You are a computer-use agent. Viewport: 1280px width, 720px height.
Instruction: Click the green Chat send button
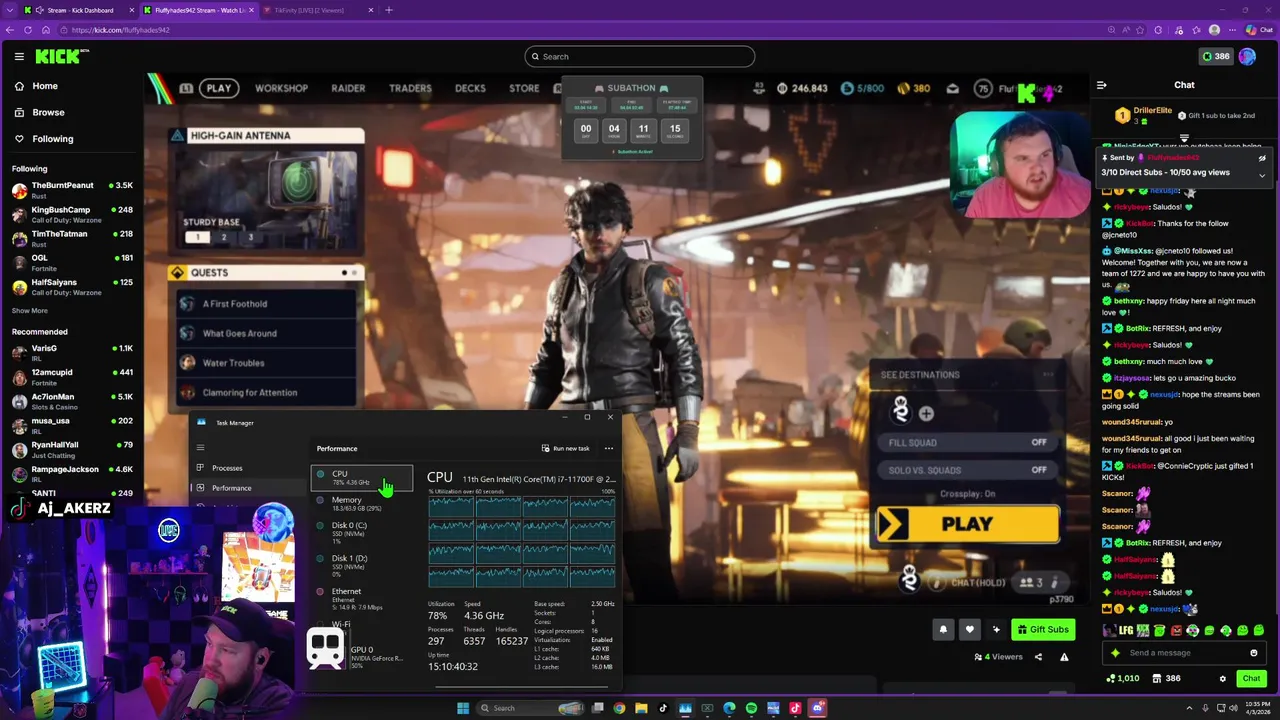1251,679
